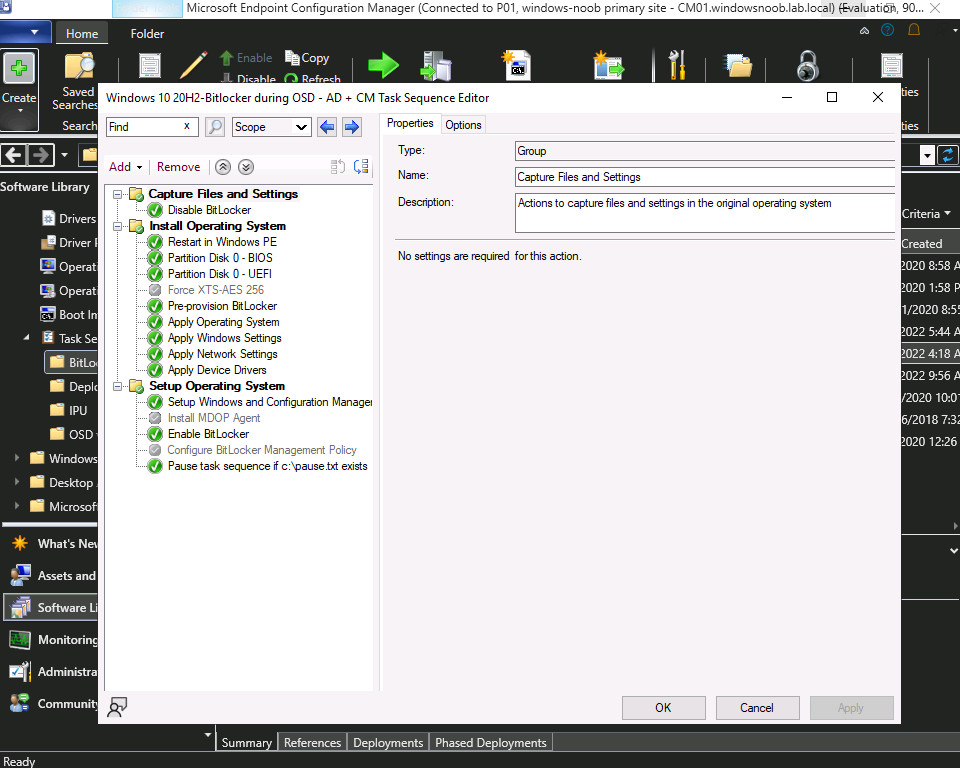Clear the Find box with x
The width and height of the screenshot is (960, 768).
[187, 126]
